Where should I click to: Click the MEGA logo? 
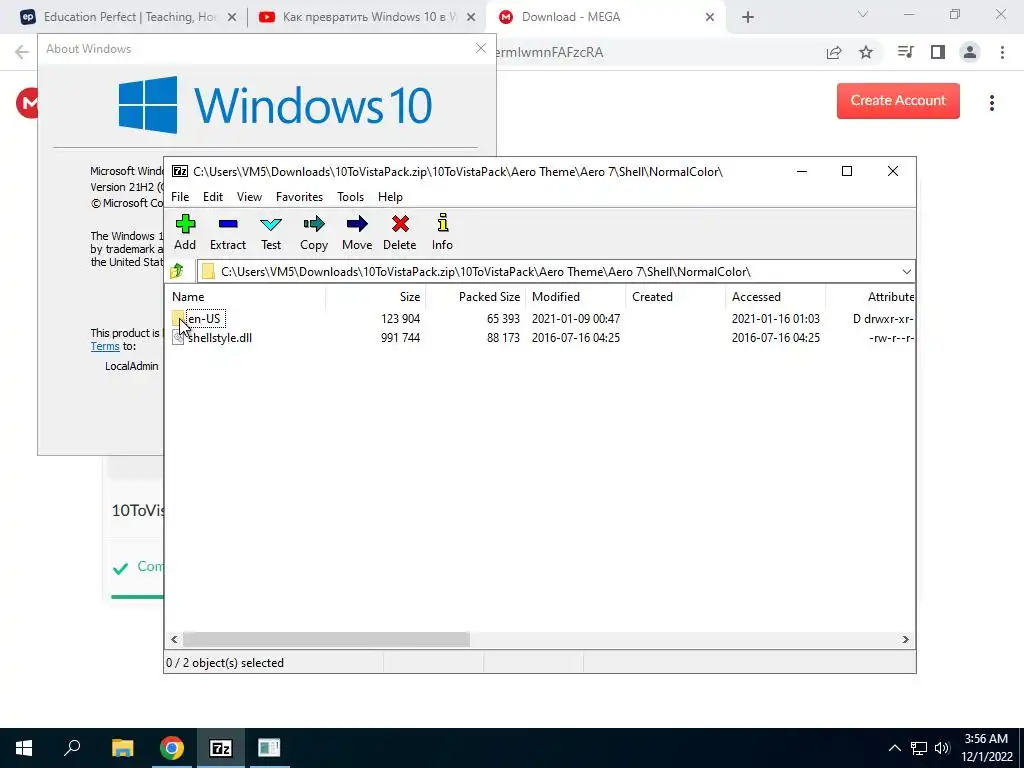pos(27,103)
